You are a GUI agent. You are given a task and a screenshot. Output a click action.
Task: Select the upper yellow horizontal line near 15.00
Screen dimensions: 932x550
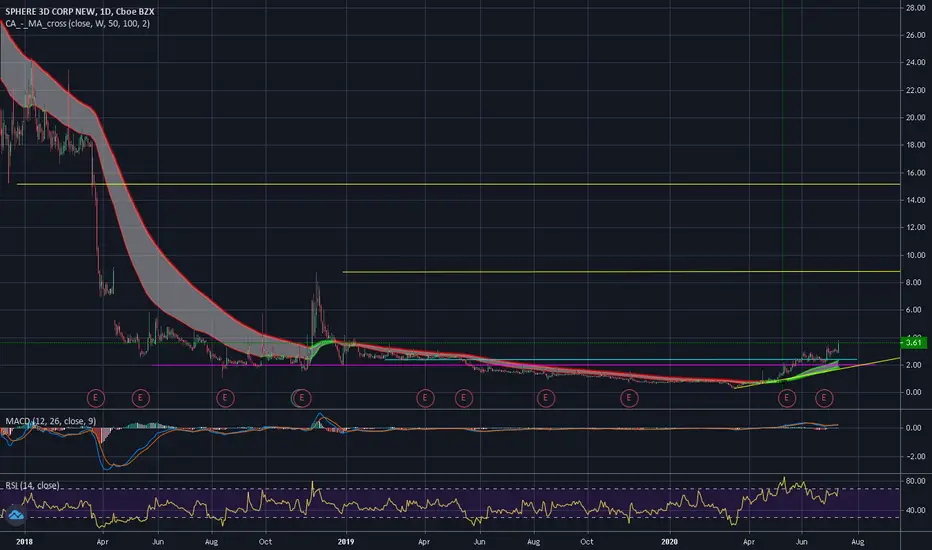(458, 184)
